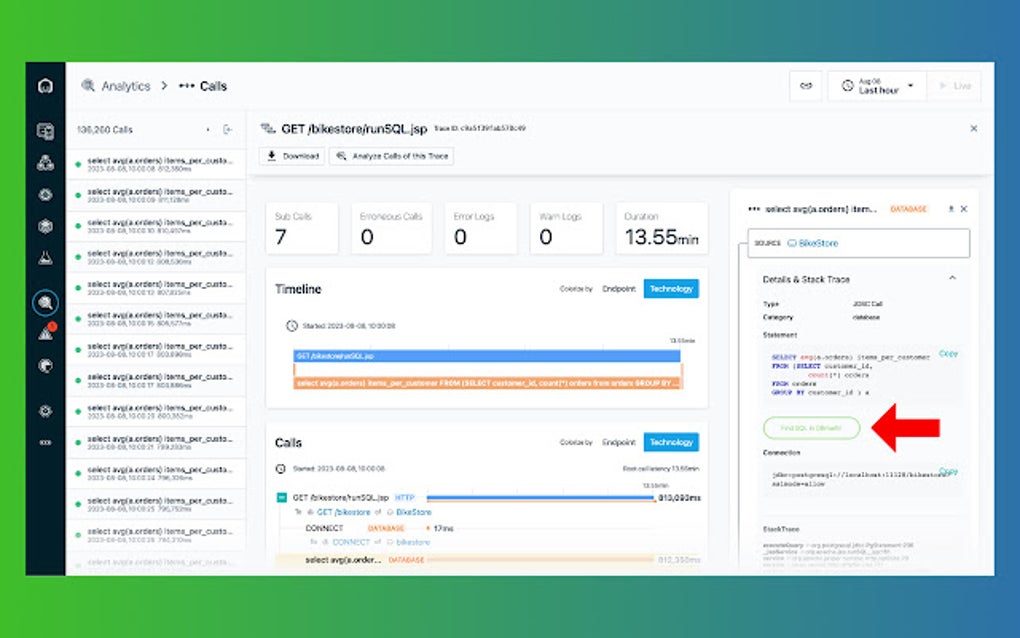
Task: Click the Duration 13.55min card
Action: pos(662,228)
